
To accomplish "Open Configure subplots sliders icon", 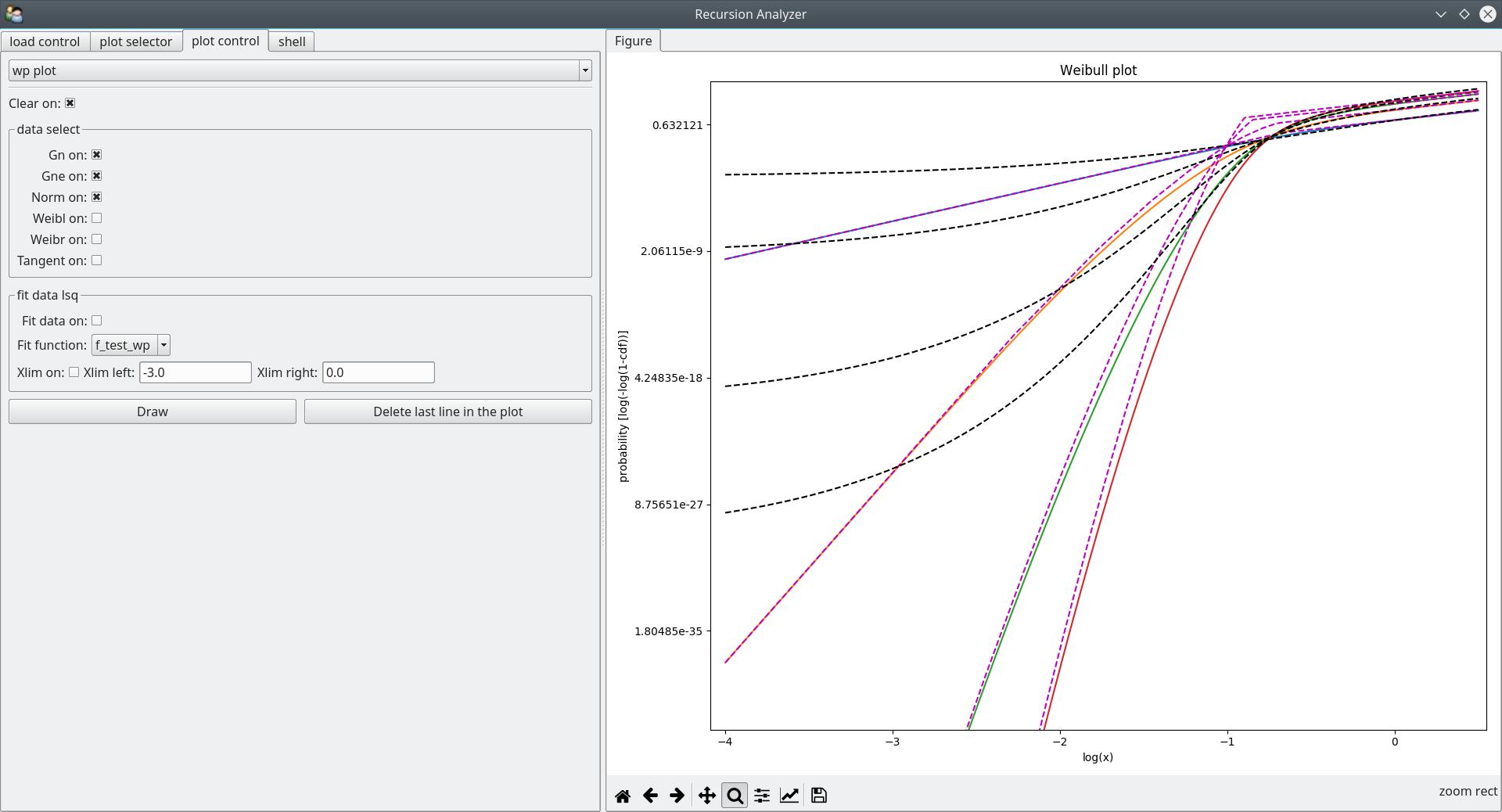I will click(762, 796).
